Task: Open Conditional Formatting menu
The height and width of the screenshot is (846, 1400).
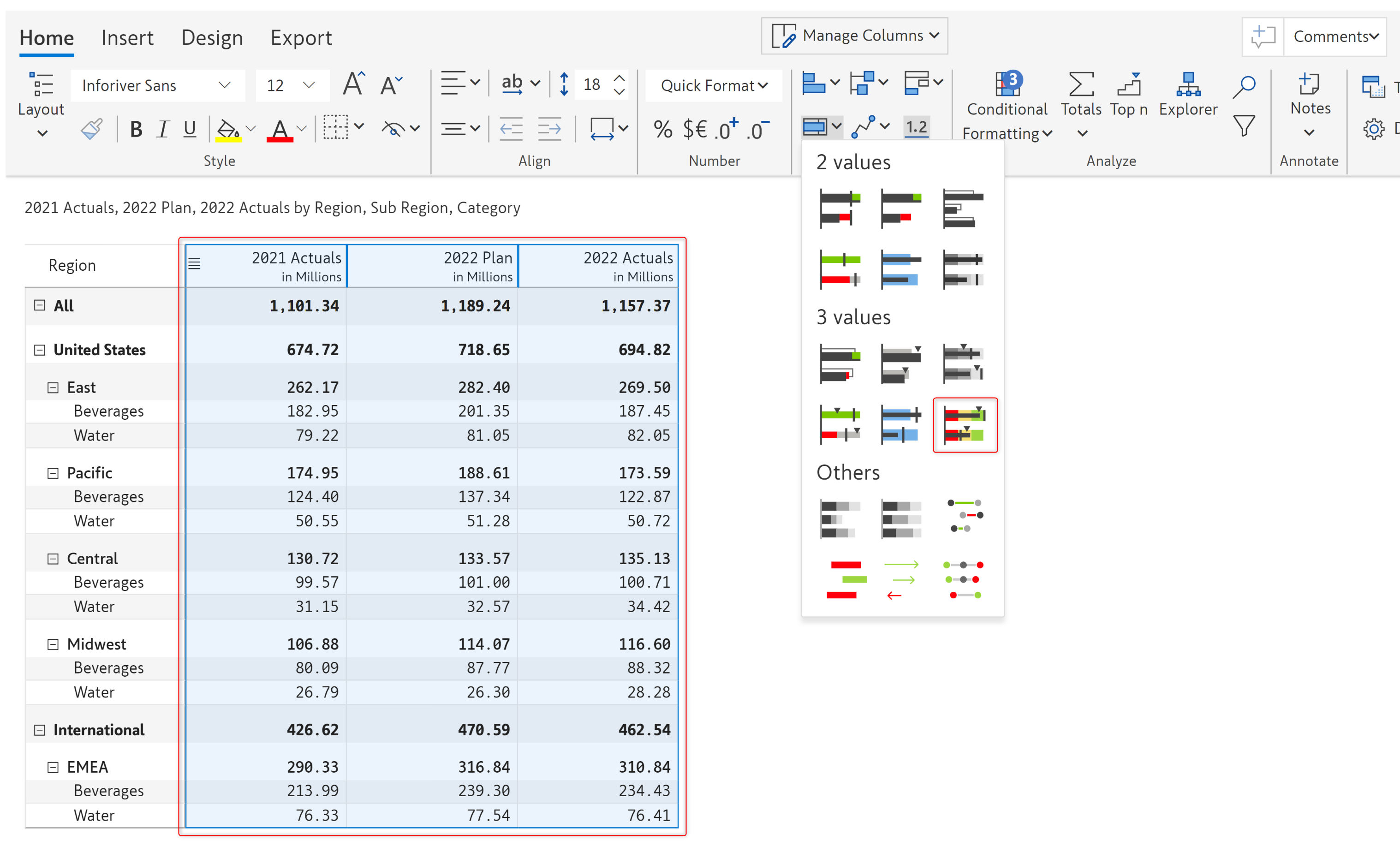Action: pos(1007,107)
